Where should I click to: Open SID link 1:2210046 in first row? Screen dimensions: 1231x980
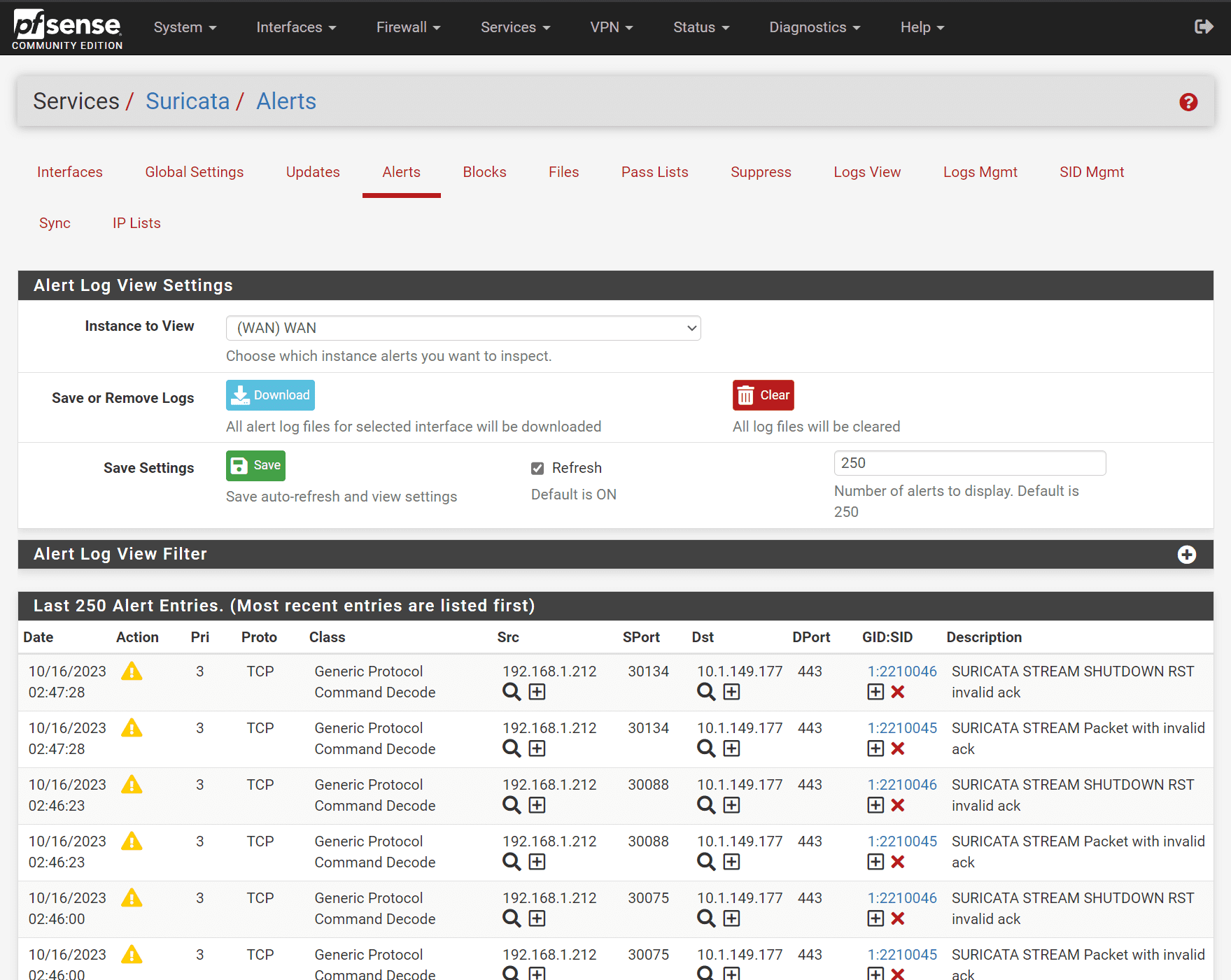[901, 672]
